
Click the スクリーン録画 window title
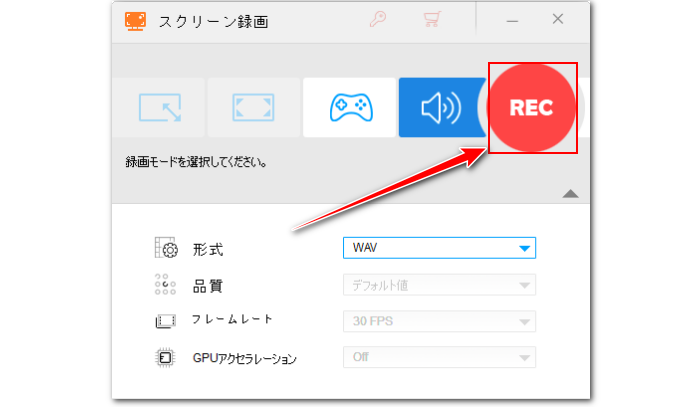[x=214, y=21]
